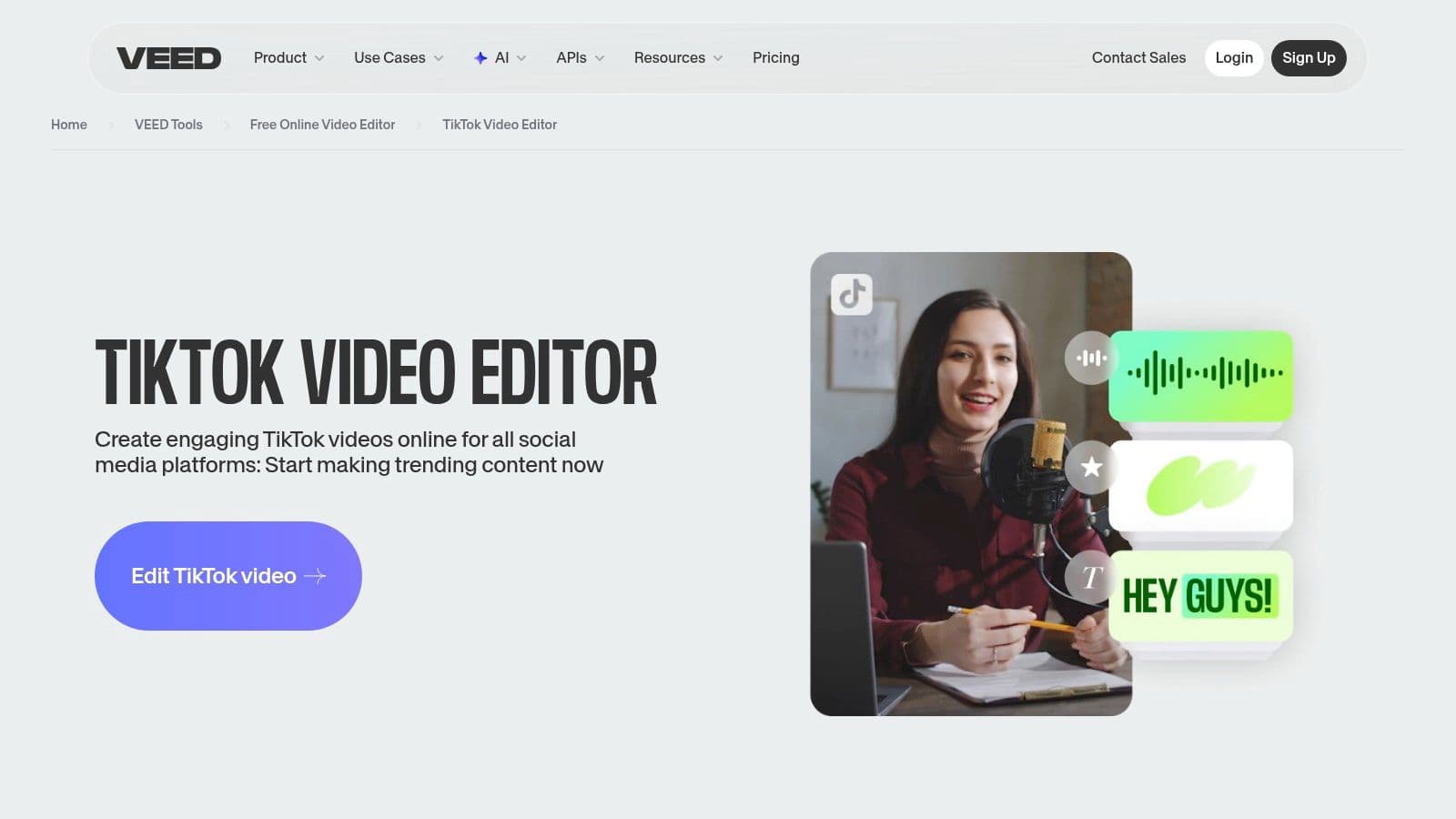
Task: Click the AI sparkle icon in navbar
Action: tap(480, 58)
